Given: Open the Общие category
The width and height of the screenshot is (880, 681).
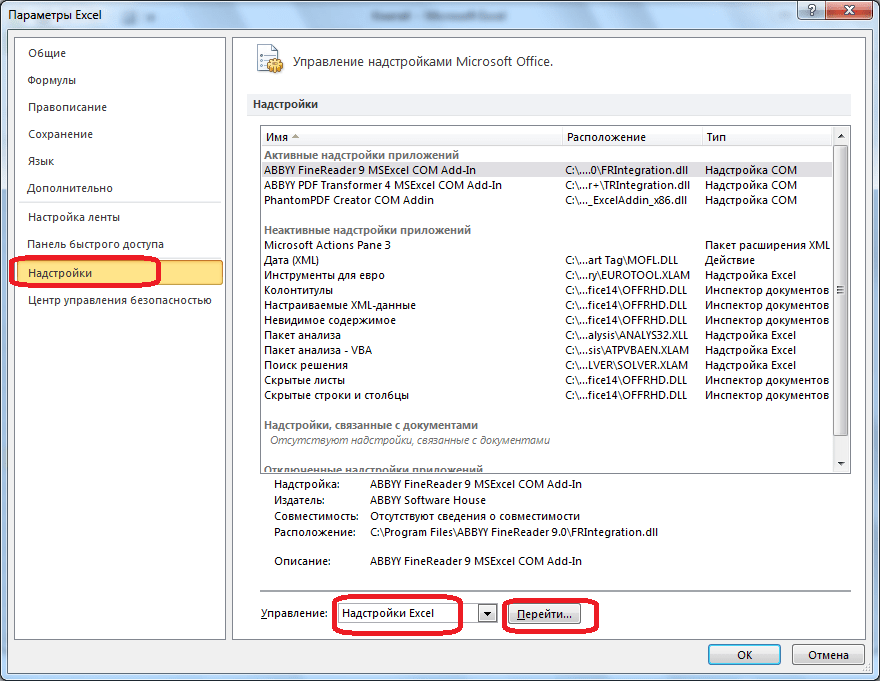Looking at the screenshot, I should click(47, 53).
